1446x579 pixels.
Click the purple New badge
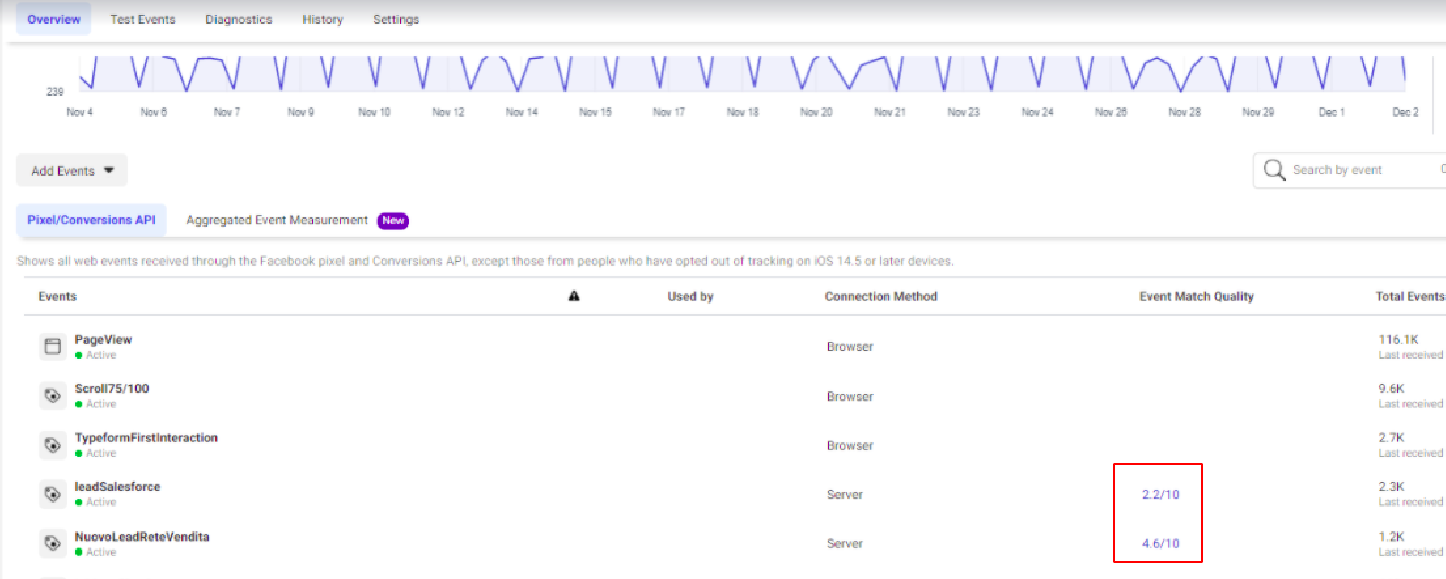[393, 221]
